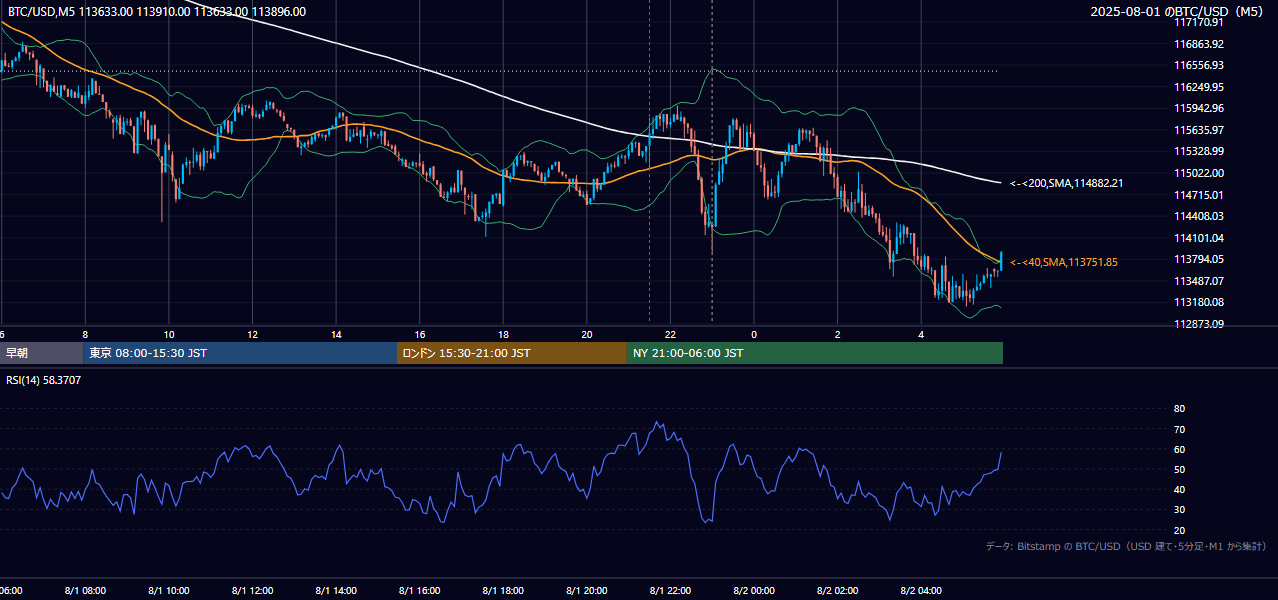1278x600 pixels.
Task: Click hour 22 on price chart time axis
Action: [670, 334]
